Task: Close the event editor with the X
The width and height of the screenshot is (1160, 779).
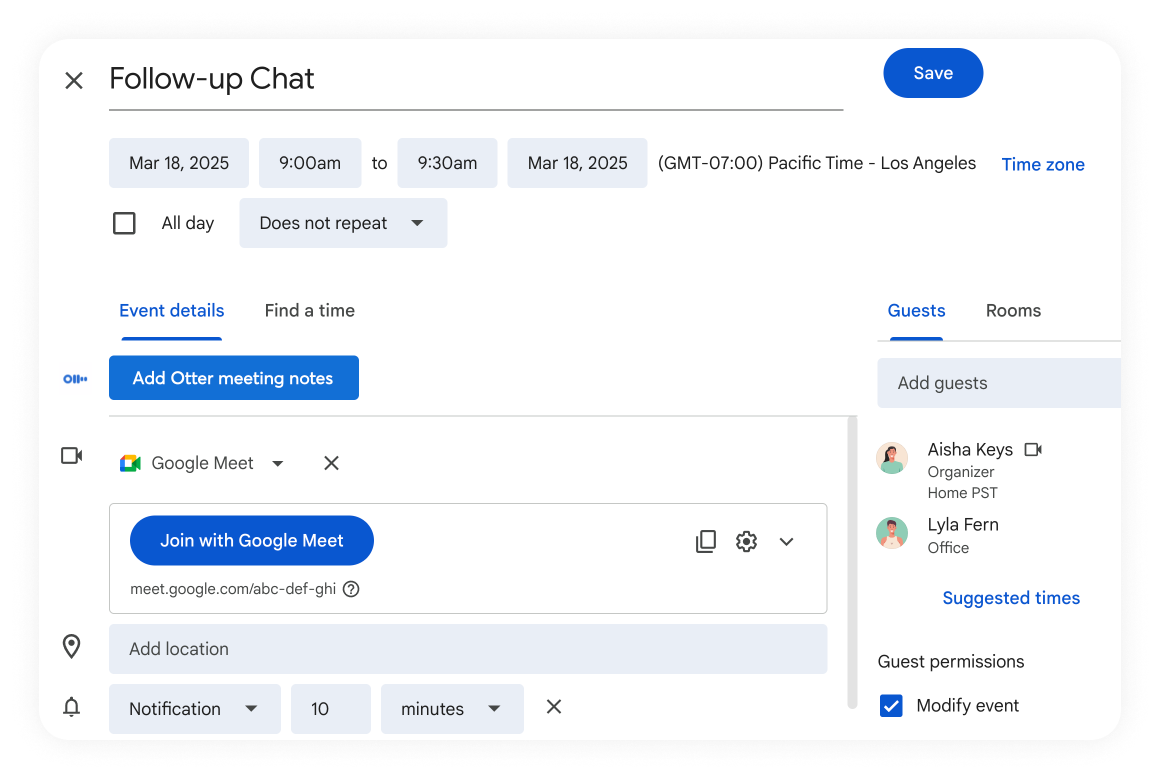Action: 74,80
